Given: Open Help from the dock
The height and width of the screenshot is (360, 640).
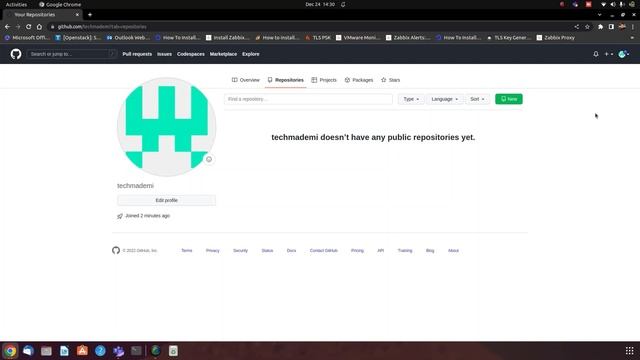Looking at the screenshot, I should pos(100,351).
